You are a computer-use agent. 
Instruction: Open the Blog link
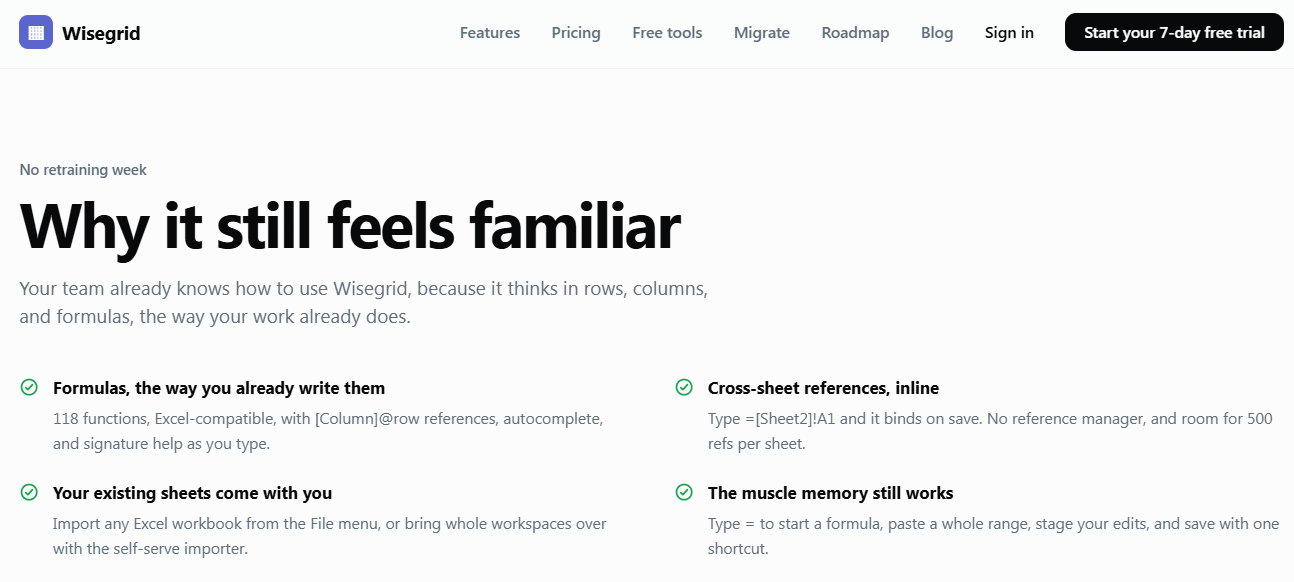(x=937, y=33)
